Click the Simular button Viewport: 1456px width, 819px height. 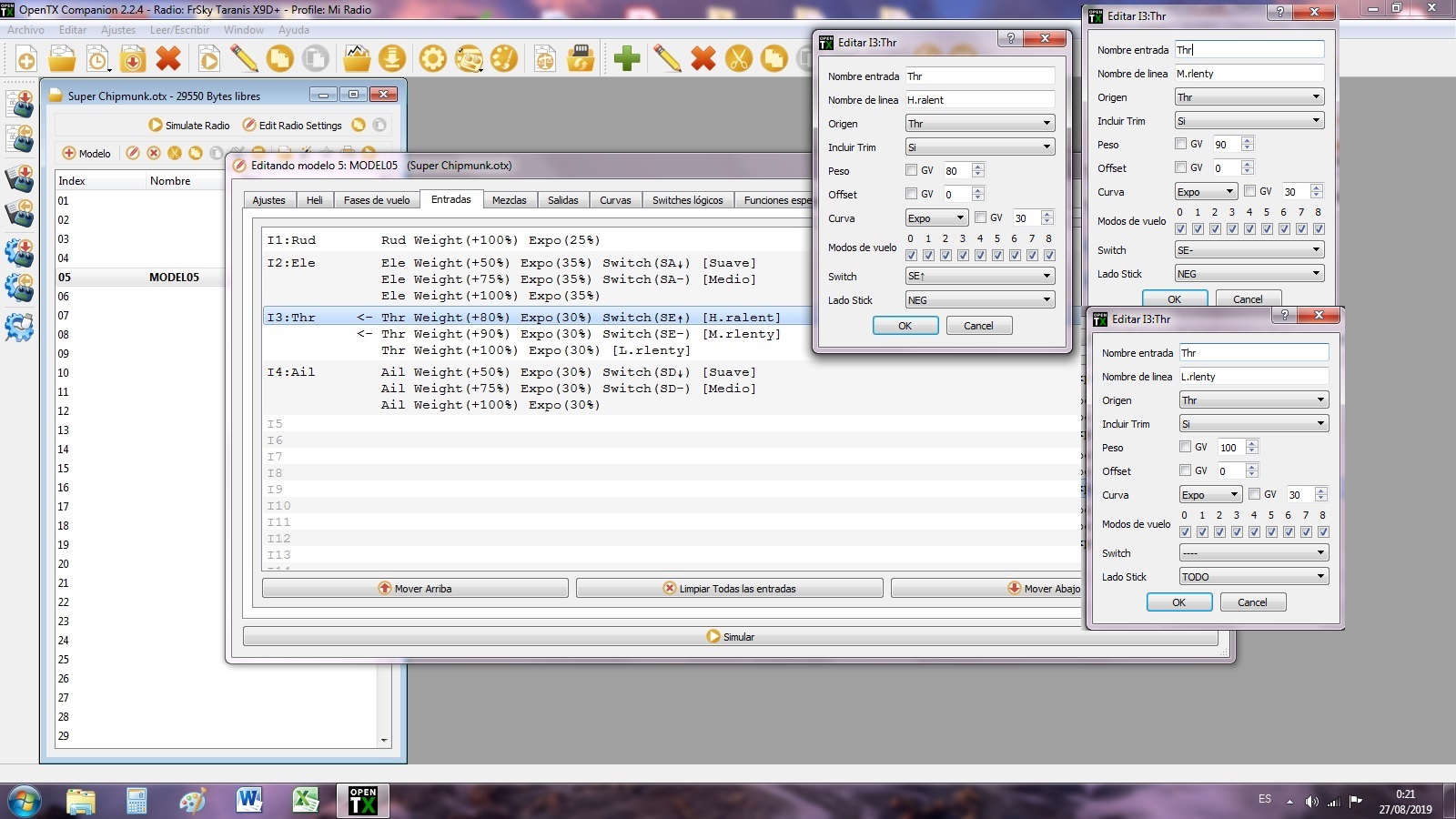tap(730, 637)
